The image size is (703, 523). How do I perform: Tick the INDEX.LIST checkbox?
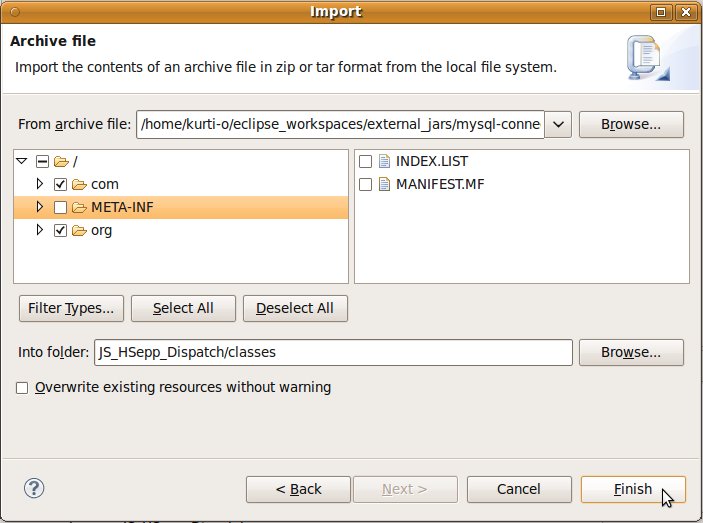tap(365, 162)
